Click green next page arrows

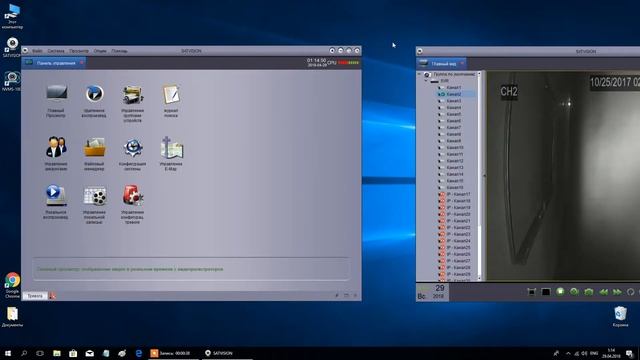pyautogui.click(x=617, y=292)
